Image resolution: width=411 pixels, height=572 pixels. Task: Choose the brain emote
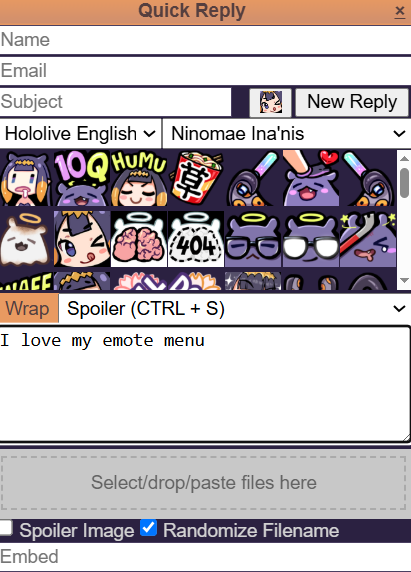[x=139, y=239]
